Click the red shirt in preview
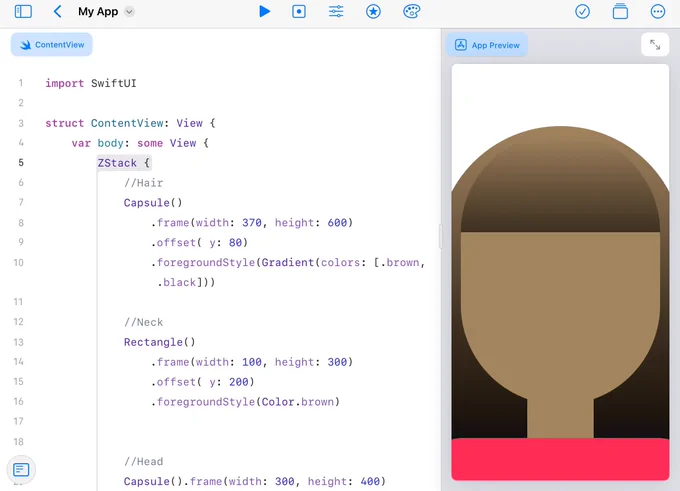680x491 pixels. click(560, 459)
